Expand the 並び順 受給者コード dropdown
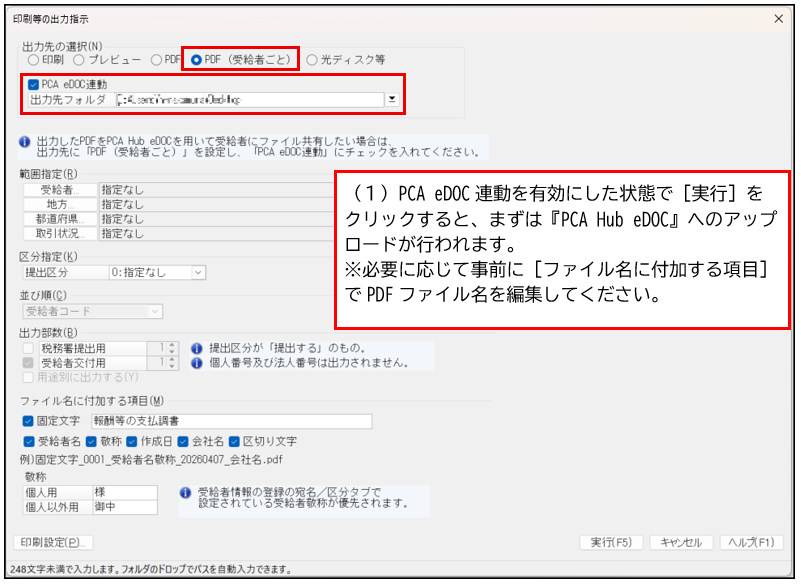Viewport: 801px width, 586px height. pyautogui.click(x=155, y=312)
